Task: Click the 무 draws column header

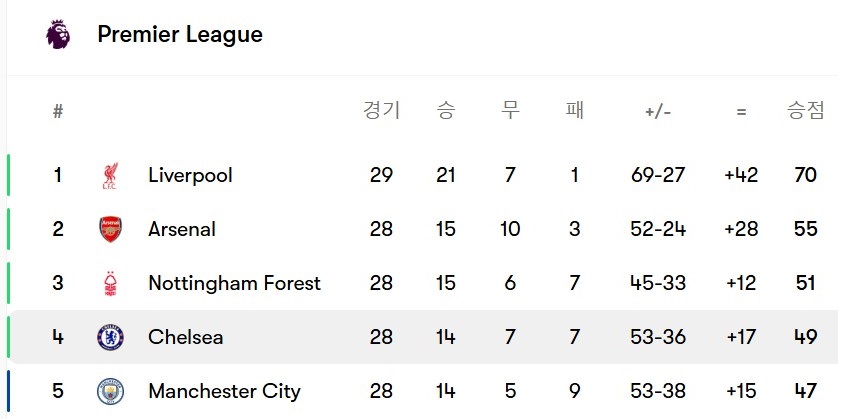Action: tap(510, 111)
